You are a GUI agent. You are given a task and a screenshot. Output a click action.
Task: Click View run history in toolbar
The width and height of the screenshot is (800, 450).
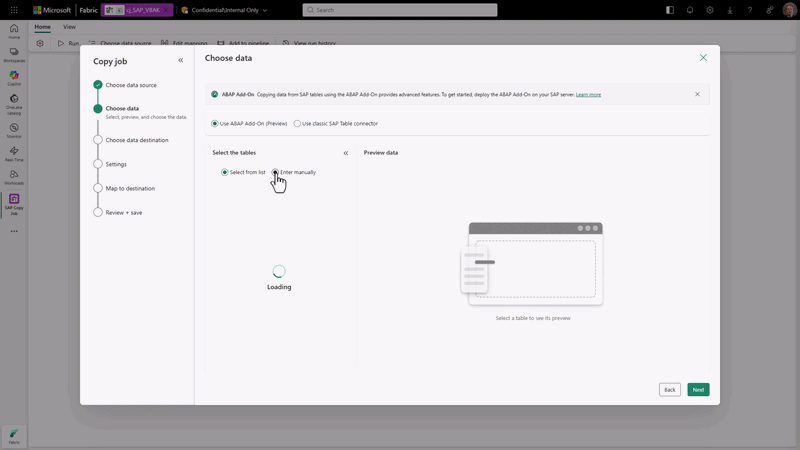coord(309,43)
